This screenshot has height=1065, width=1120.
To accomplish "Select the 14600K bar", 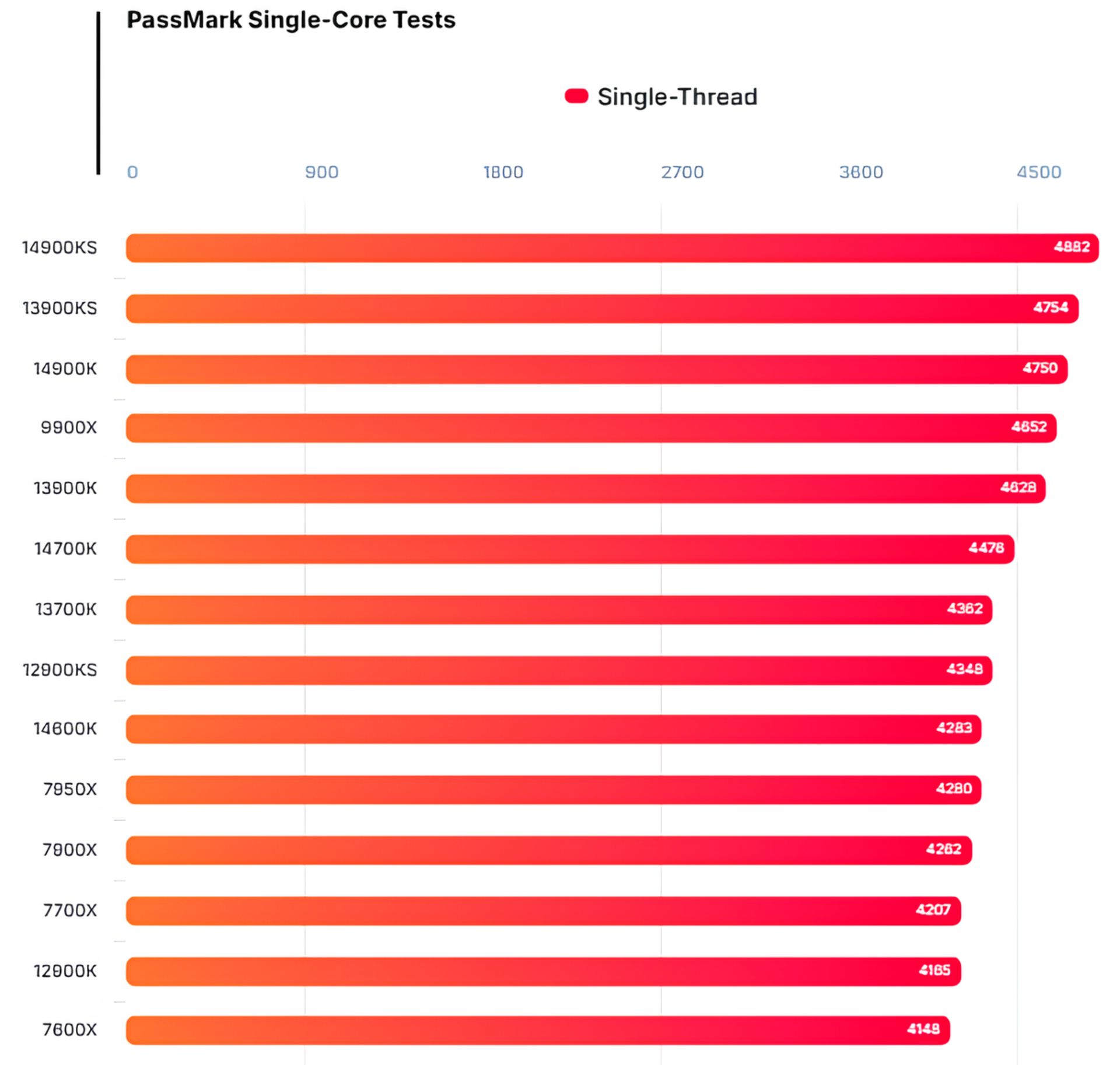I will tap(553, 728).
